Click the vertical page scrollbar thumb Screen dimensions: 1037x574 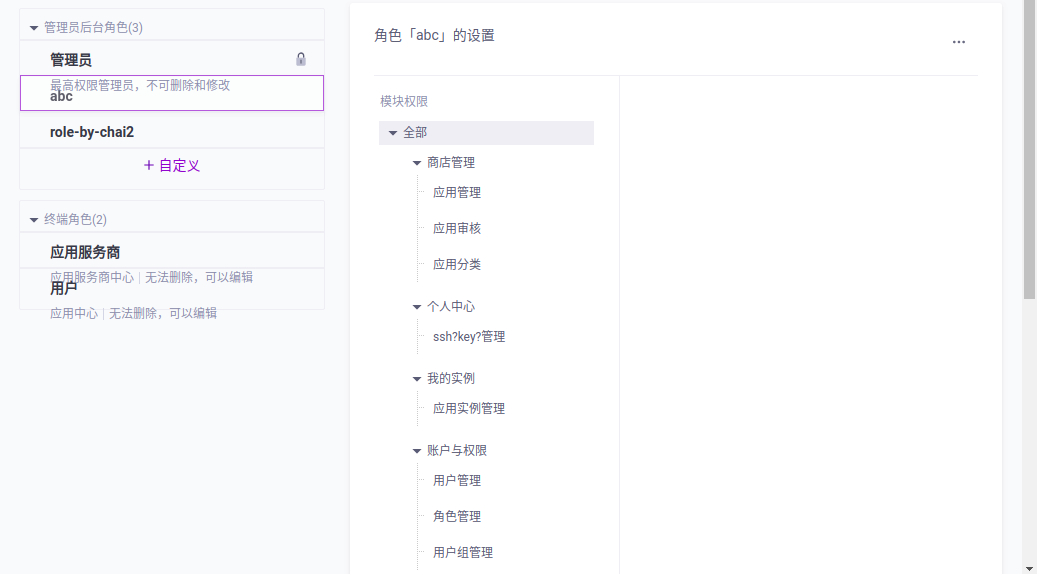[1030, 149]
